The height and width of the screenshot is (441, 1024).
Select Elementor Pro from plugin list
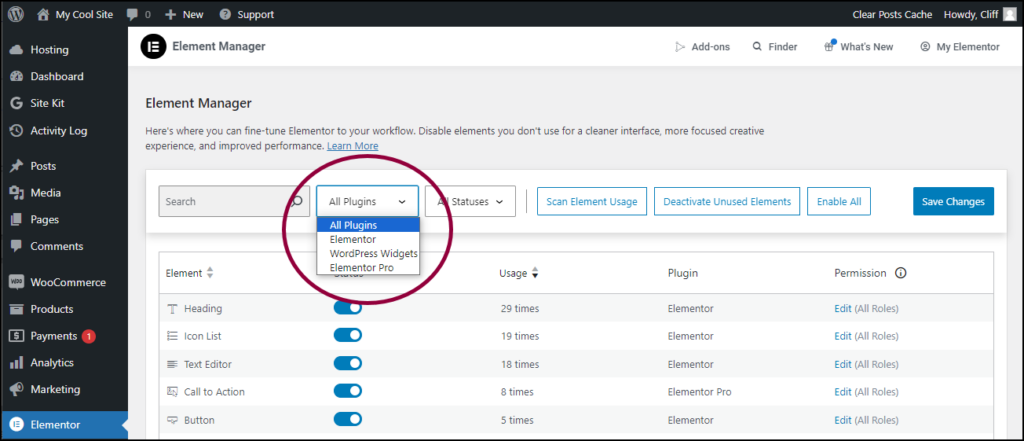pos(361,268)
